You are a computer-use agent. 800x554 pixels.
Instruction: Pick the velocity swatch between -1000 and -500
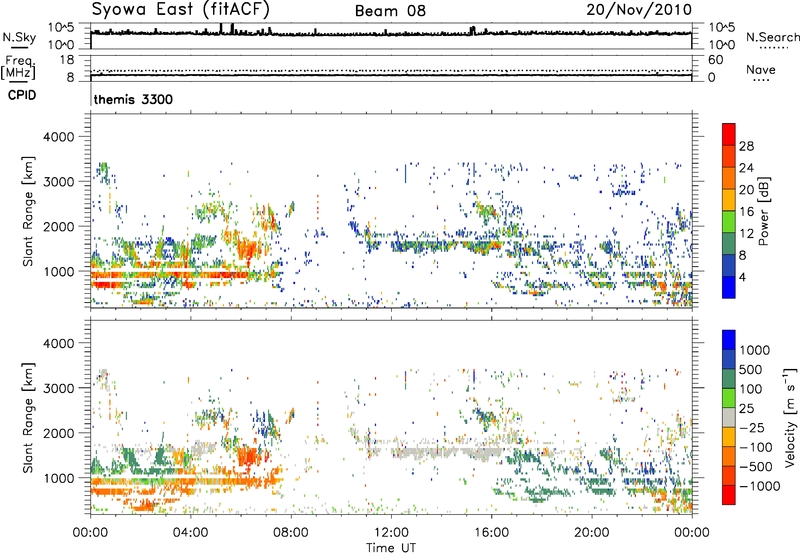coord(729,475)
